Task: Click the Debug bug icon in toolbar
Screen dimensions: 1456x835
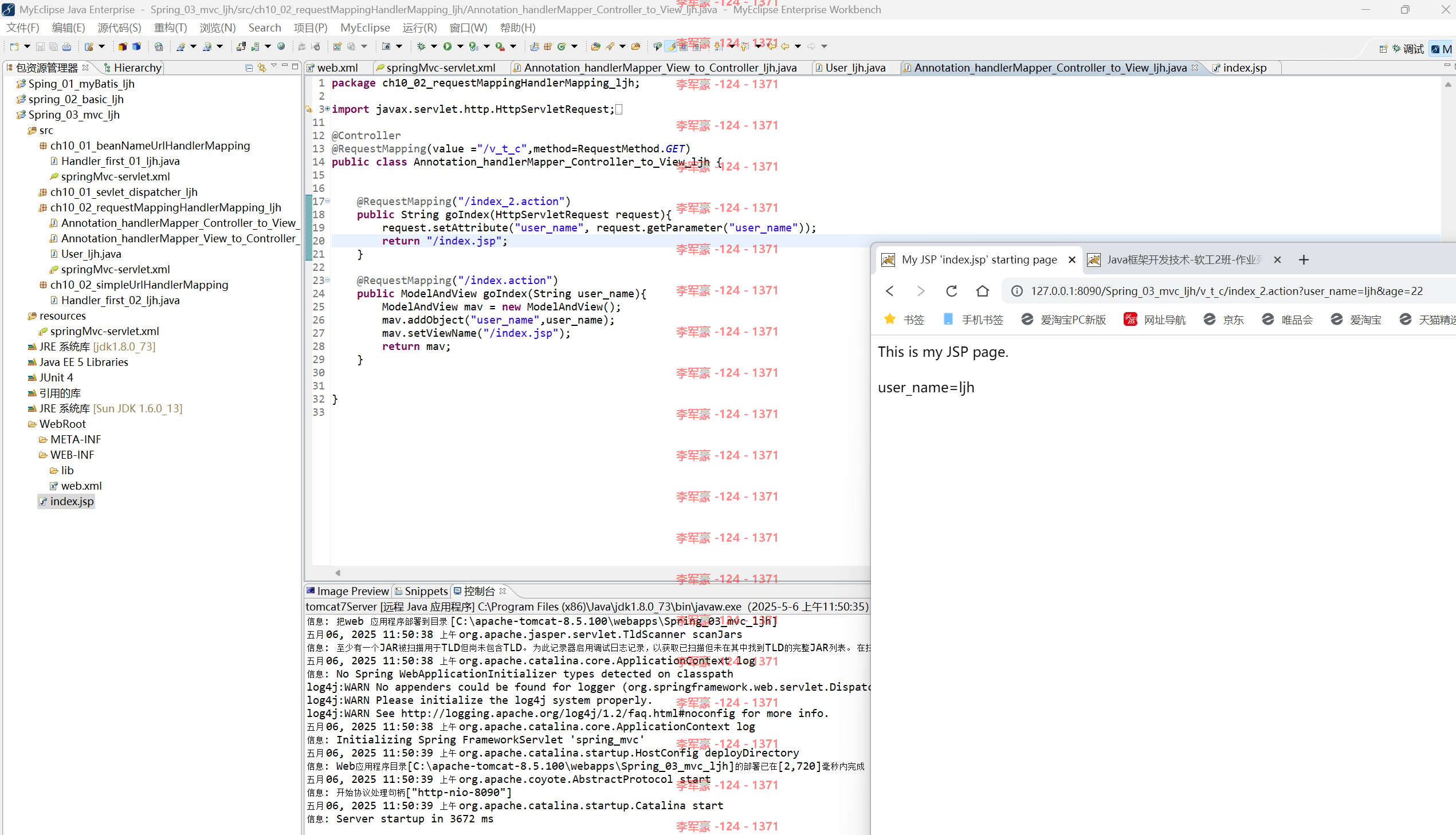Action: click(421, 46)
